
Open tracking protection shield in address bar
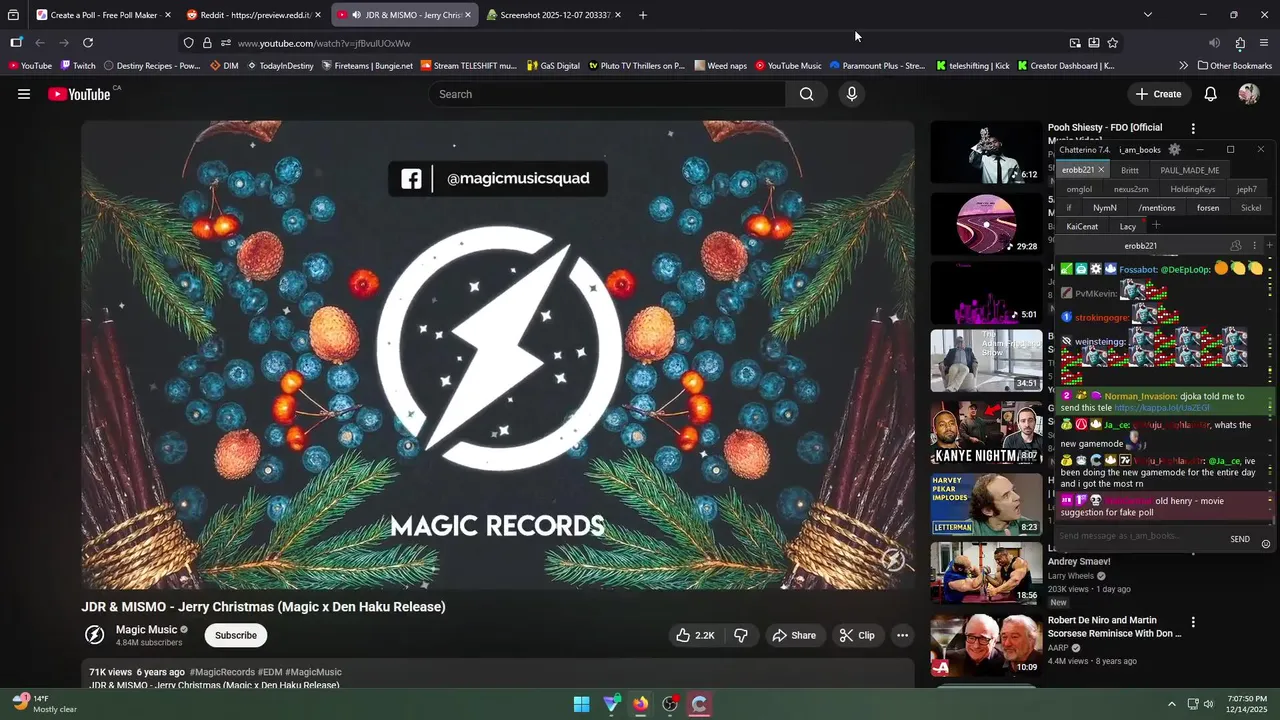pos(188,43)
